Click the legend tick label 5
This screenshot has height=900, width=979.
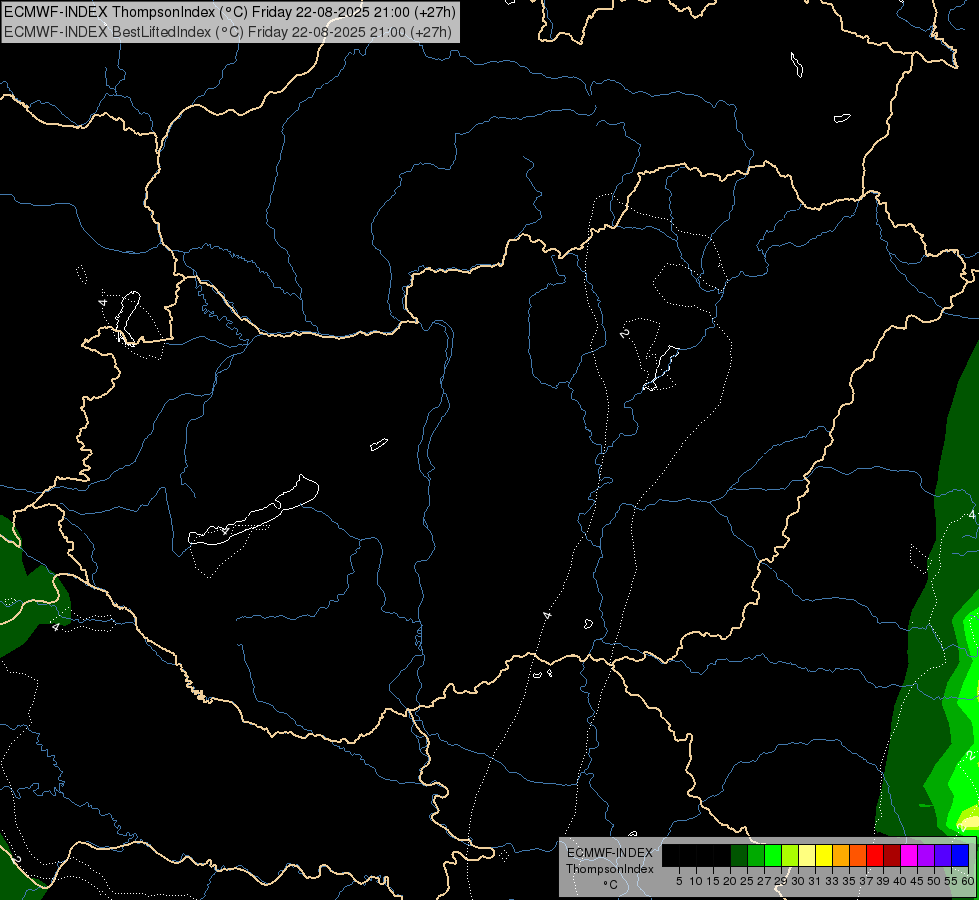point(679,881)
